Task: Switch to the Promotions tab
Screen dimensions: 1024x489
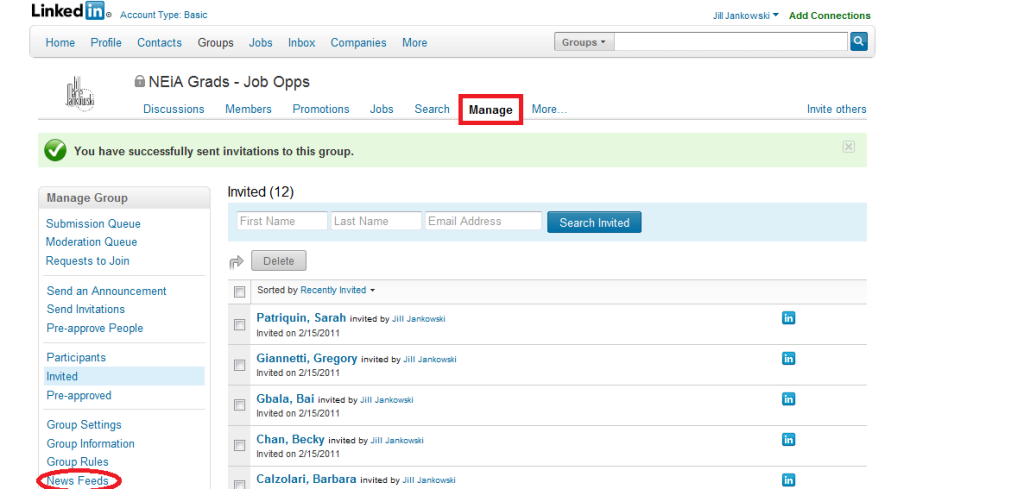Action: point(321,109)
